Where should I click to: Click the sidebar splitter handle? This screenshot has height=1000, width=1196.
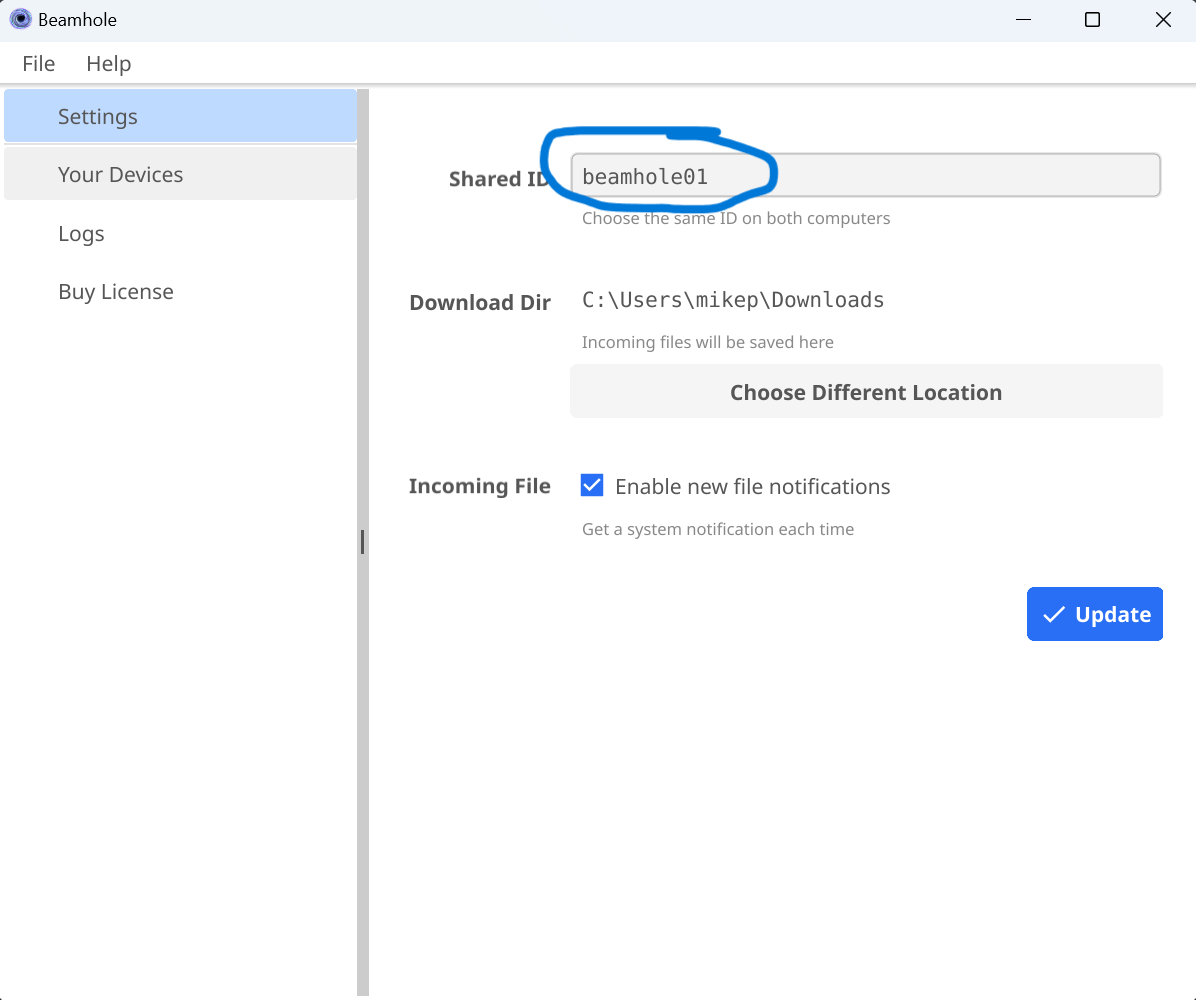tap(362, 542)
